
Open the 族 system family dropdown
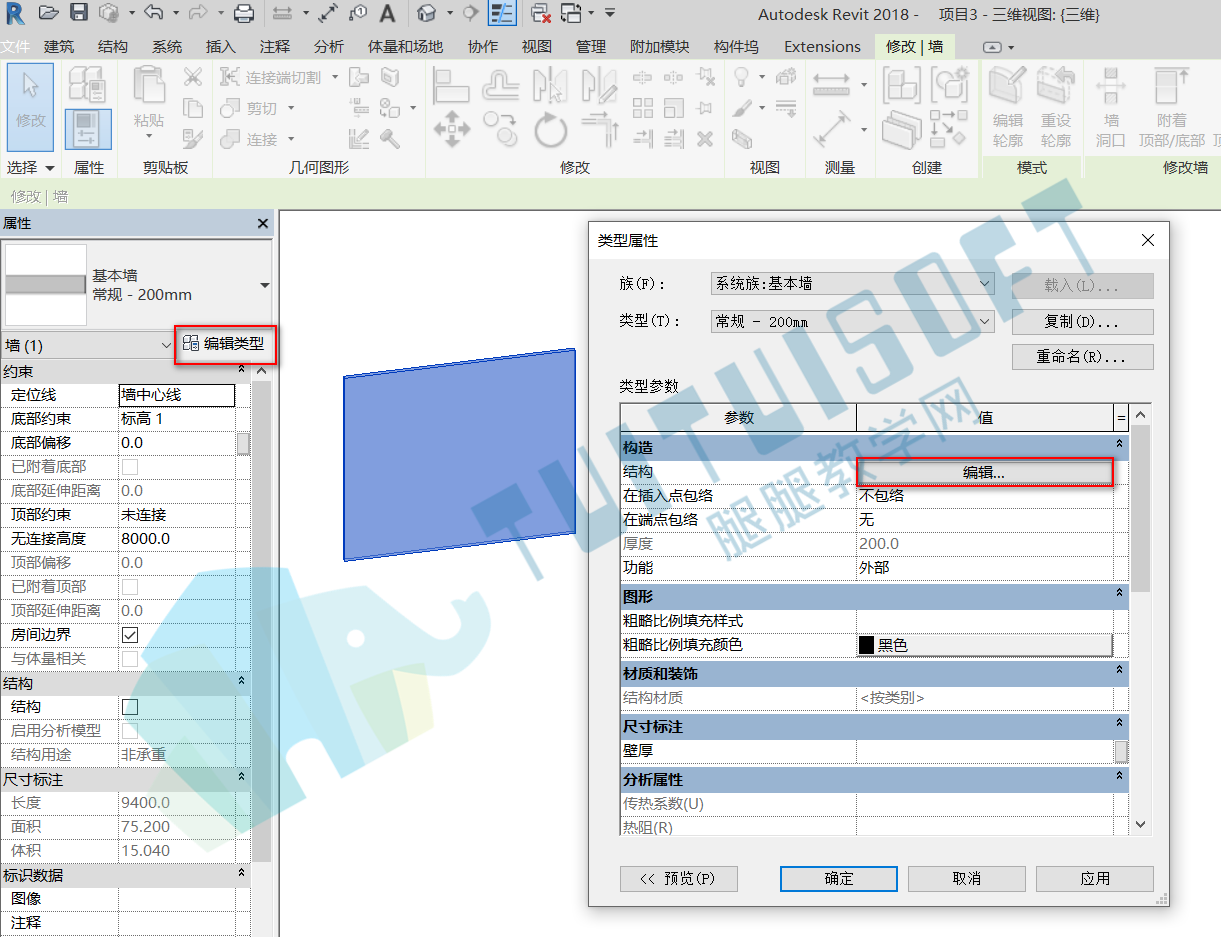(x=852, y=284)
